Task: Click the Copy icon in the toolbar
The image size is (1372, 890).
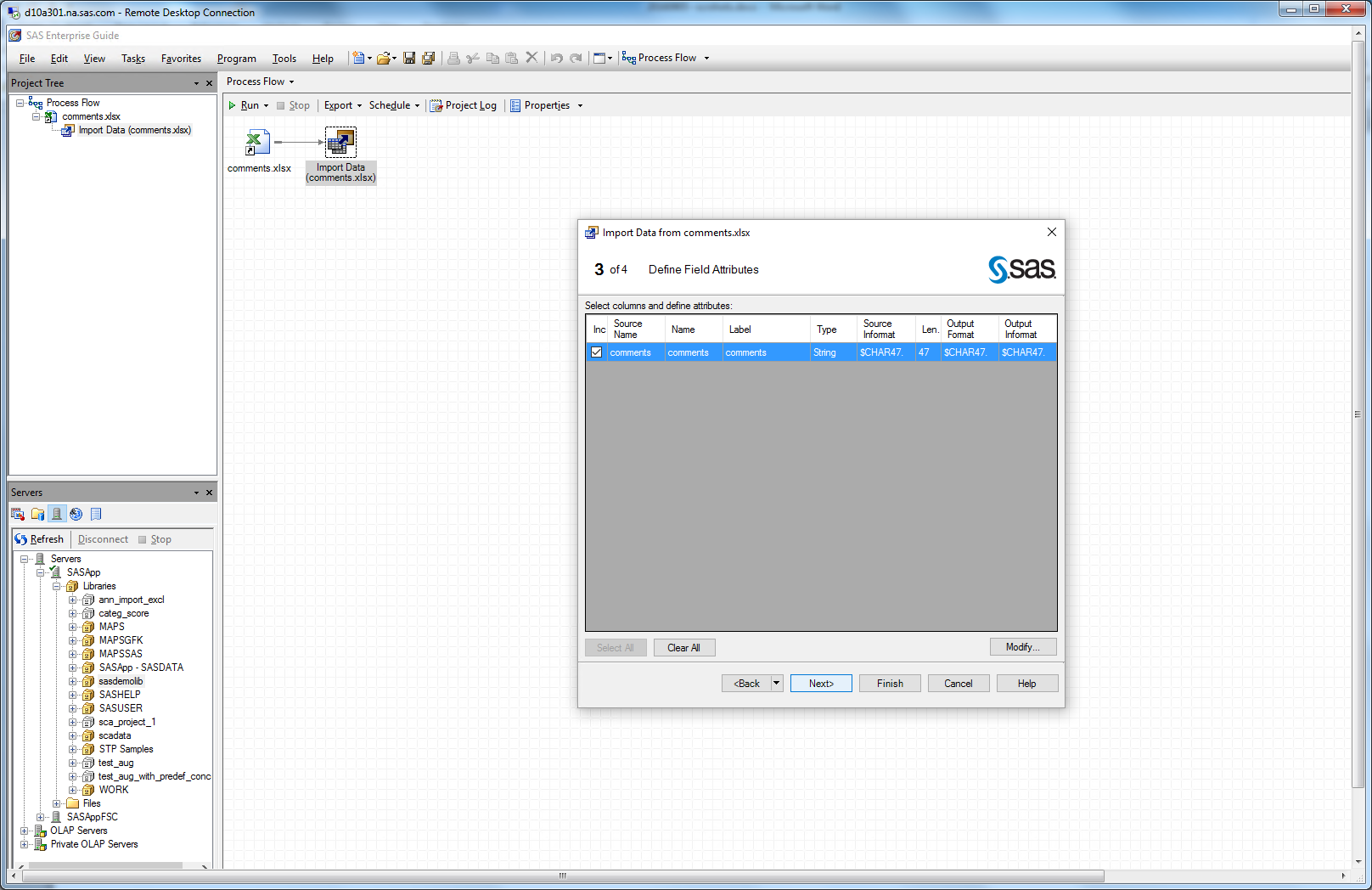Action: pos(492,58)
